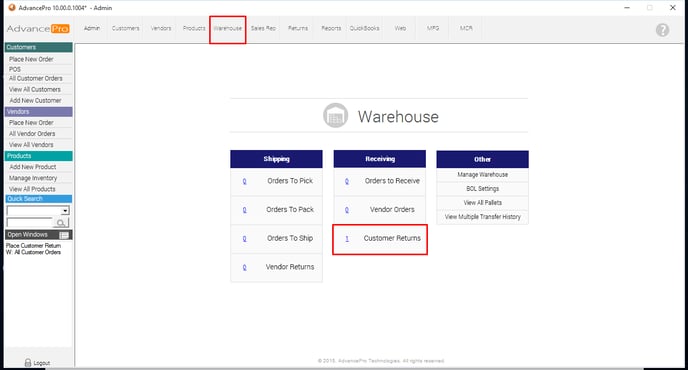Click the Quick Search magnifier icon

[x=61, y=223]
